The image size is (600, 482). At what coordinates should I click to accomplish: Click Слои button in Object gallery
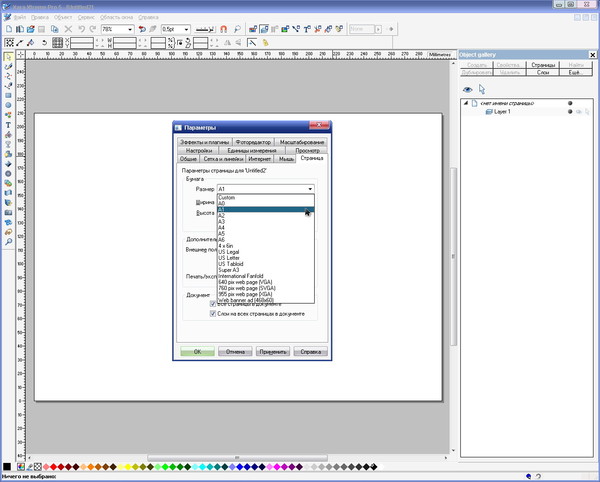pos(543,72)
